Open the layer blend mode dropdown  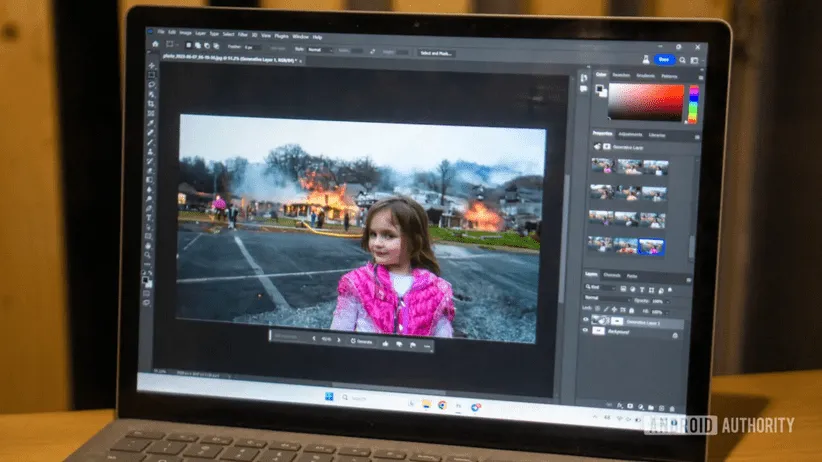point(606,298)
